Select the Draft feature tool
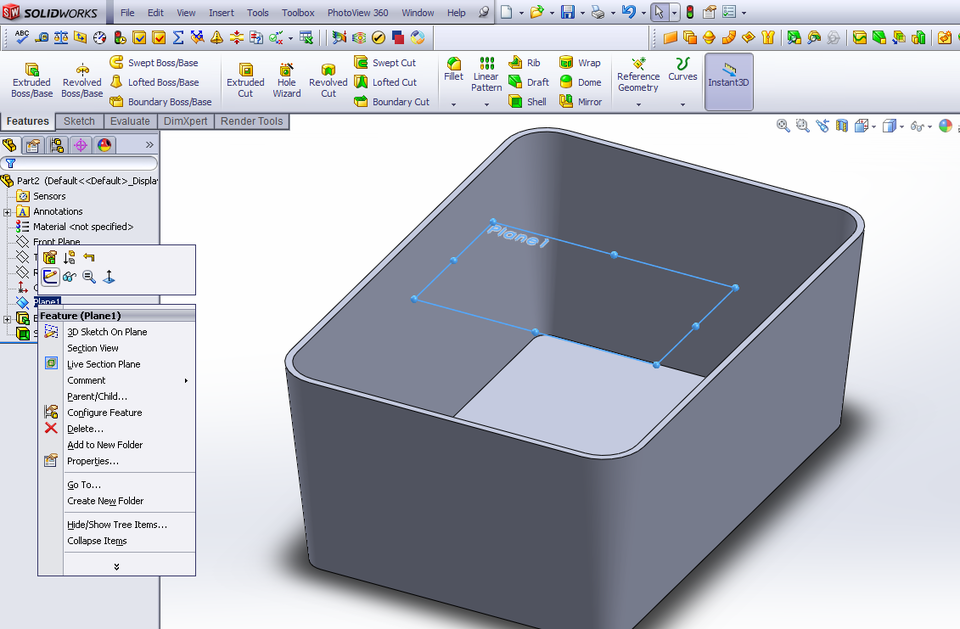 [x=529, y=82]
